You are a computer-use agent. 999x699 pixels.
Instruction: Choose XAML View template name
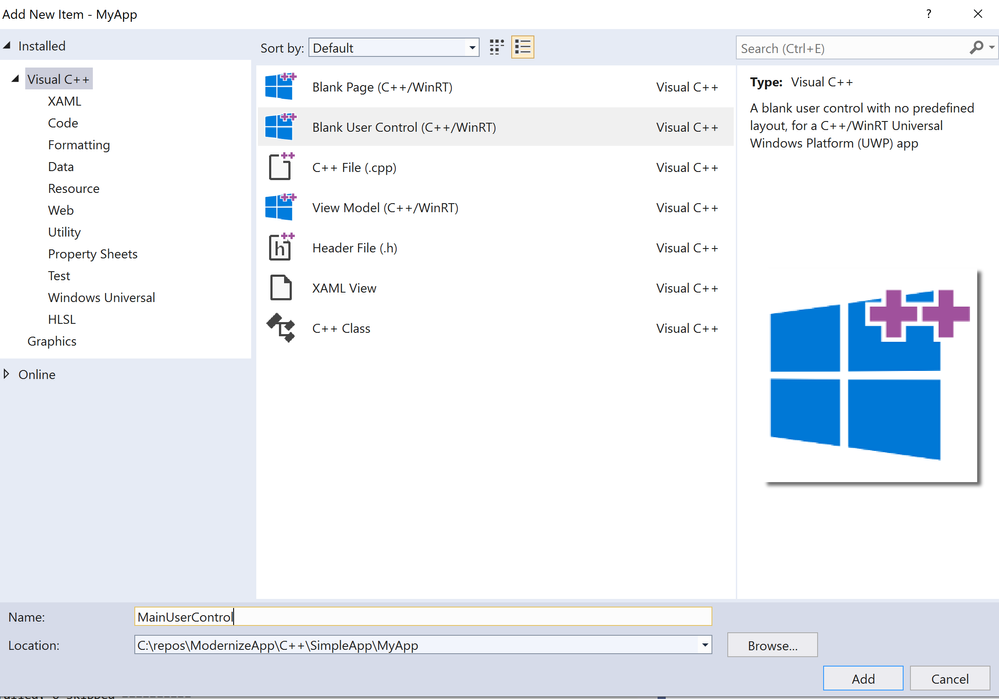[x=344, y=288]
